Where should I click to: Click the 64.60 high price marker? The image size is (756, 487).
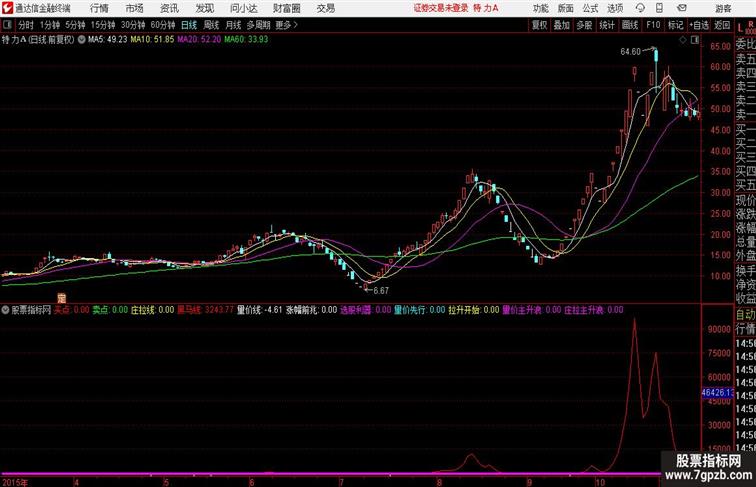click(630, 52)
